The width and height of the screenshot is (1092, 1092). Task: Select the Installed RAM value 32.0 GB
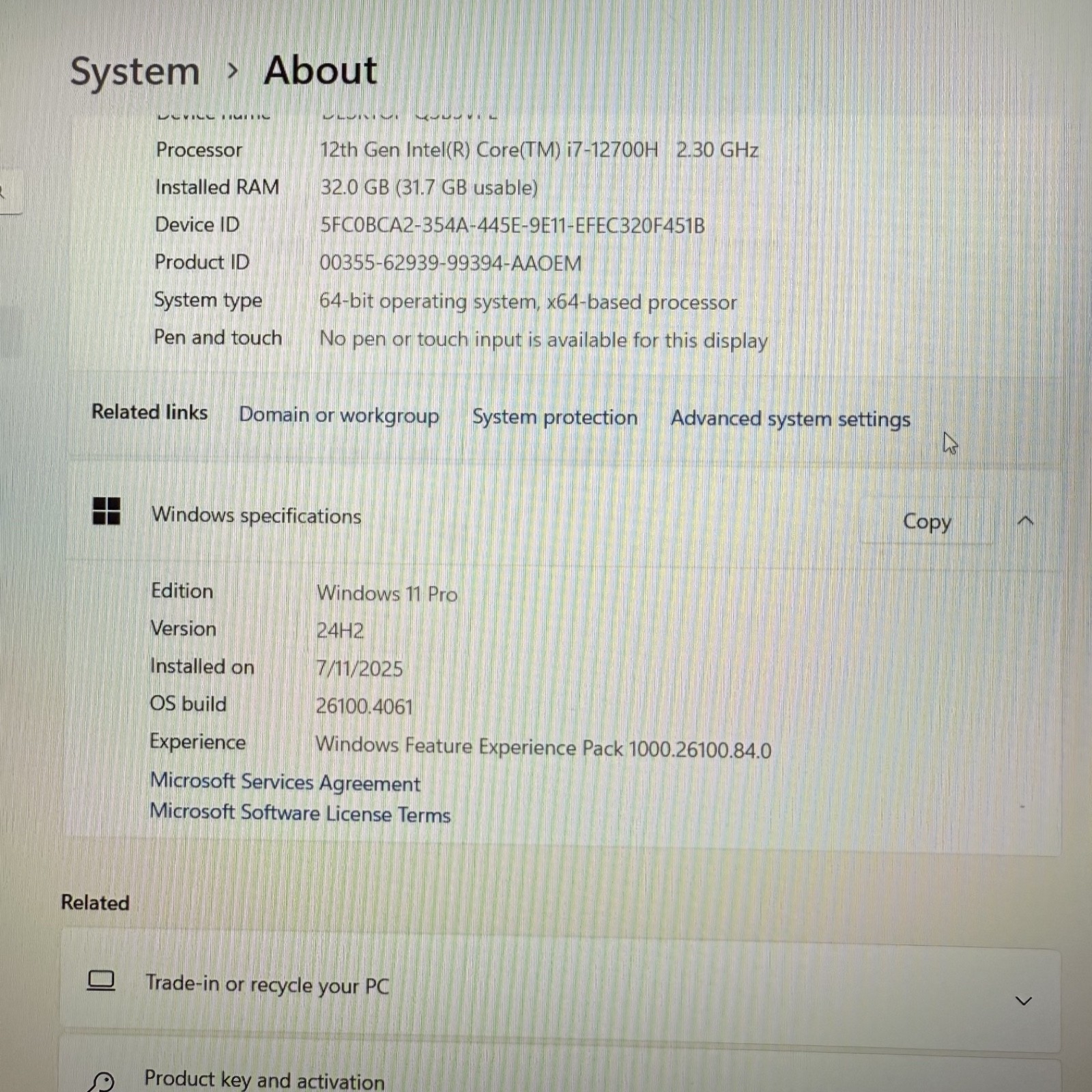click(x=429, y=188)
